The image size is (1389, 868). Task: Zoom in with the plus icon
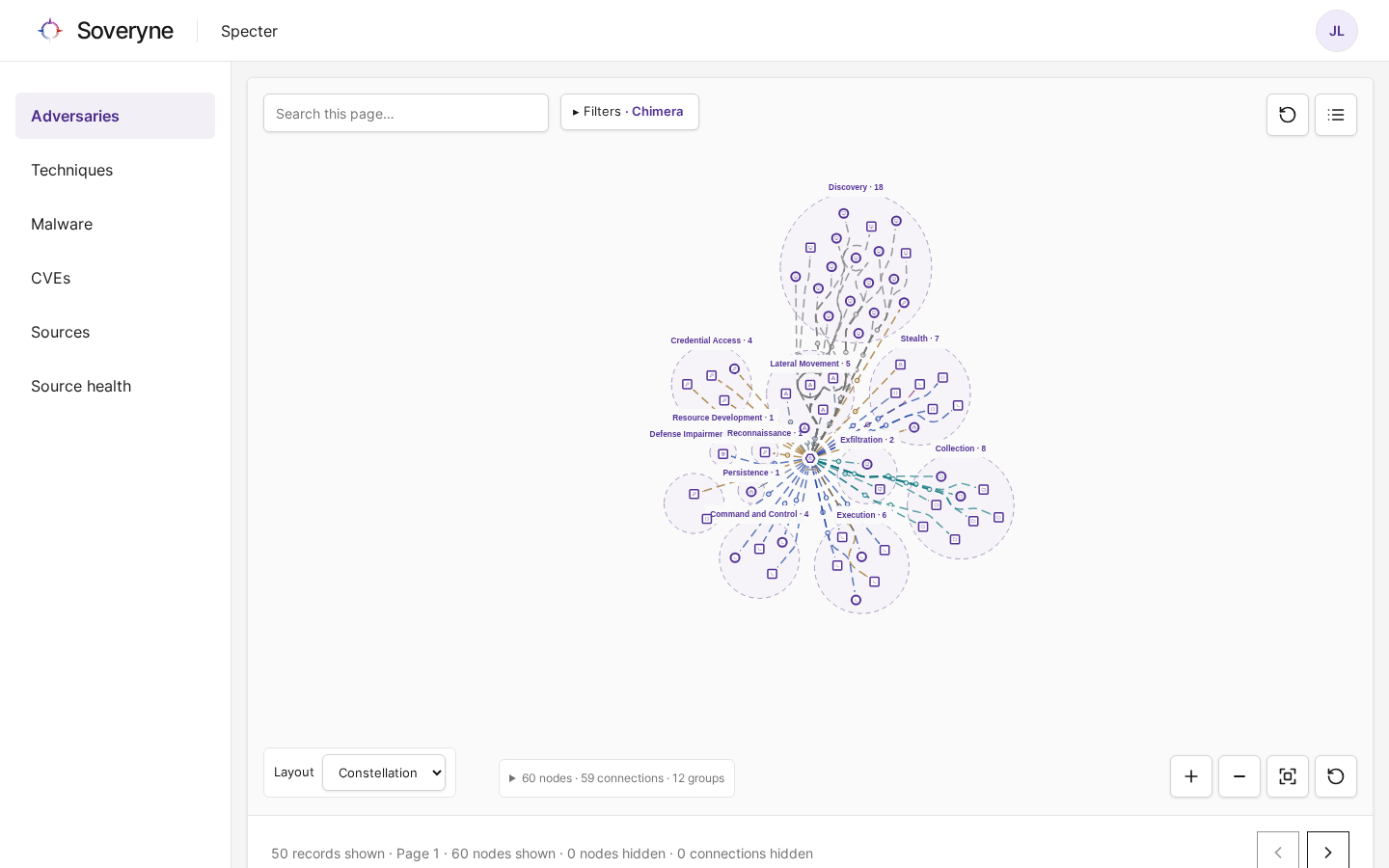tap(1191, 776)
